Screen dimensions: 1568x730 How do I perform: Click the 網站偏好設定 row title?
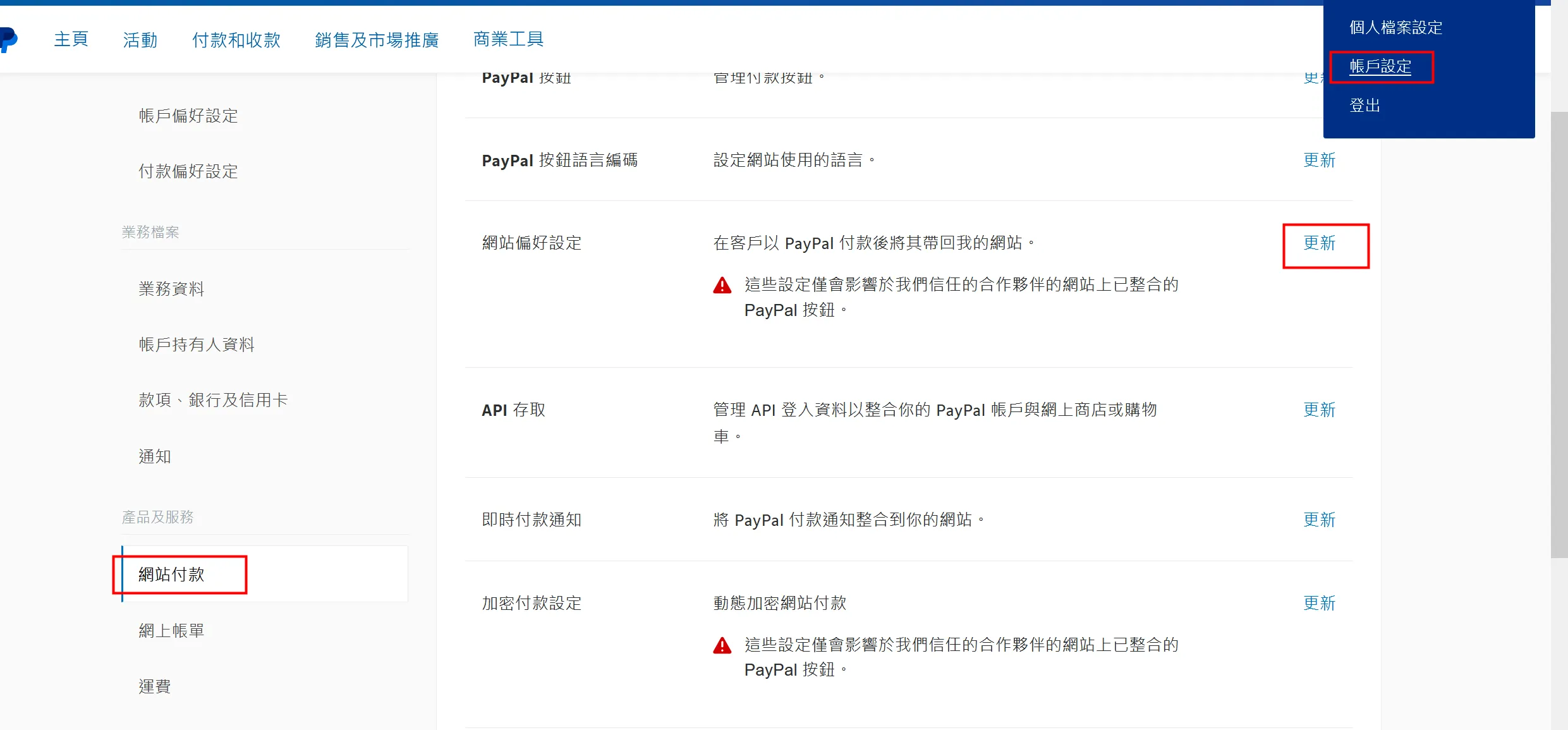[532, 243]
